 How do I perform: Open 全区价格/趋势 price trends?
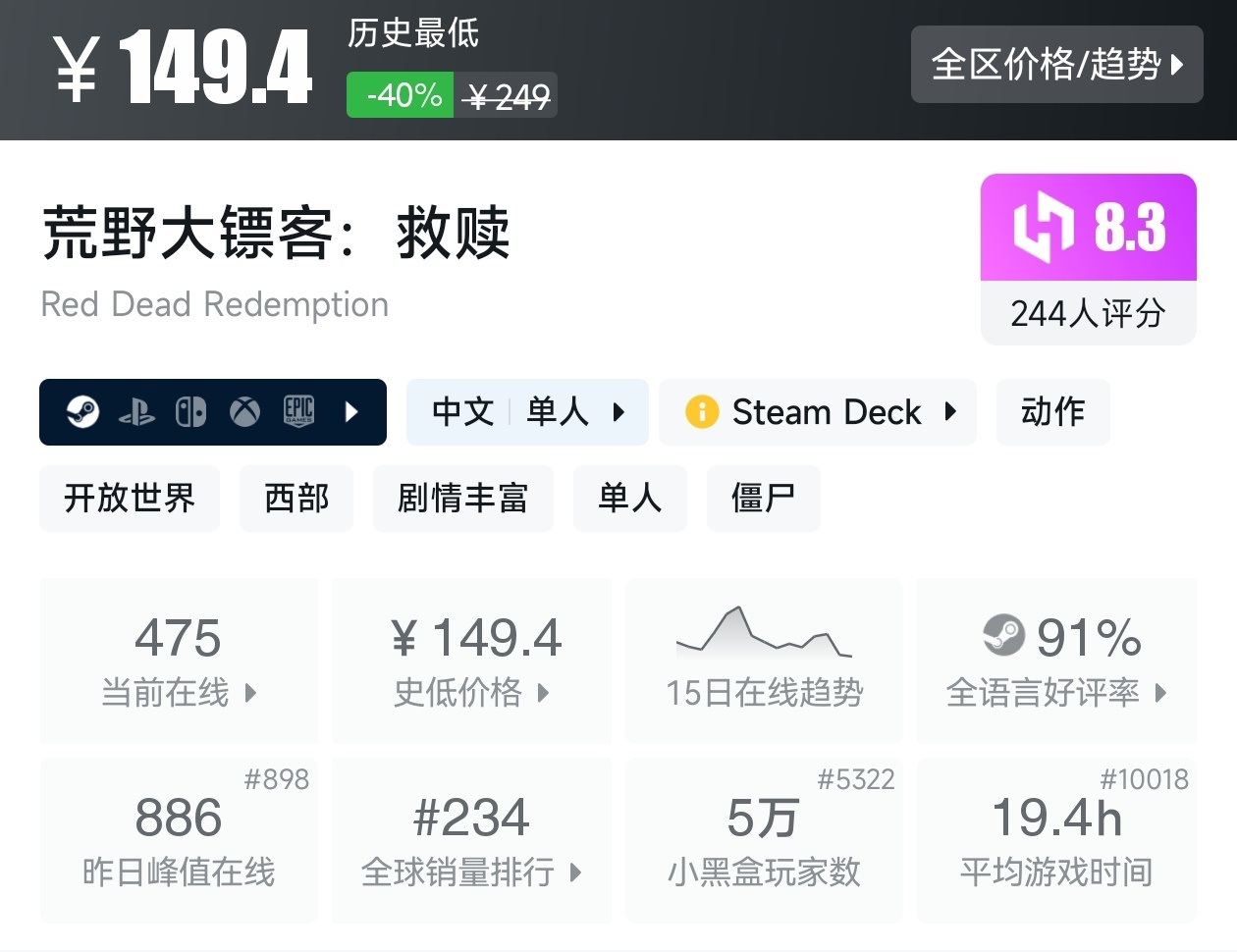[x=1056, y=65]
